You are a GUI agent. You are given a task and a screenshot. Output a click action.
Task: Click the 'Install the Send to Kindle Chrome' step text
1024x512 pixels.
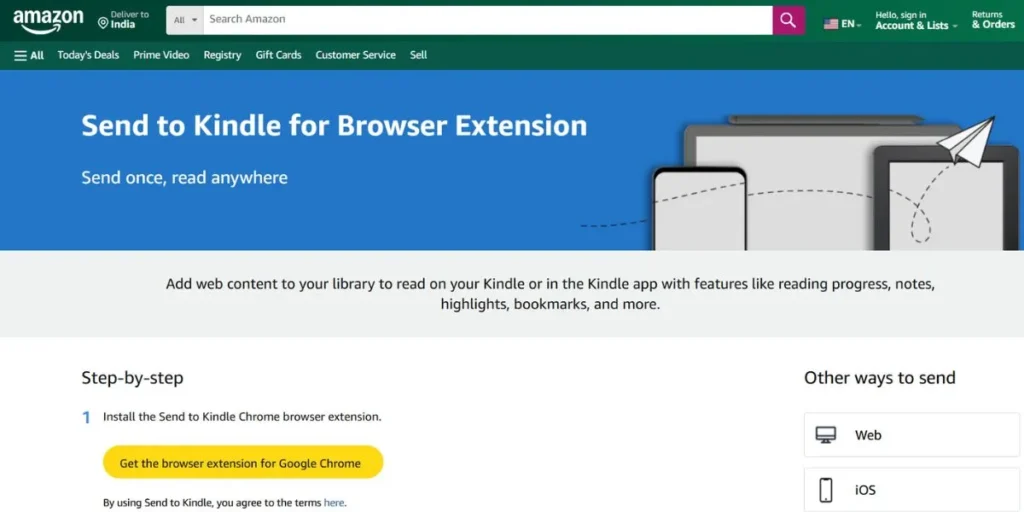[242, 417]
